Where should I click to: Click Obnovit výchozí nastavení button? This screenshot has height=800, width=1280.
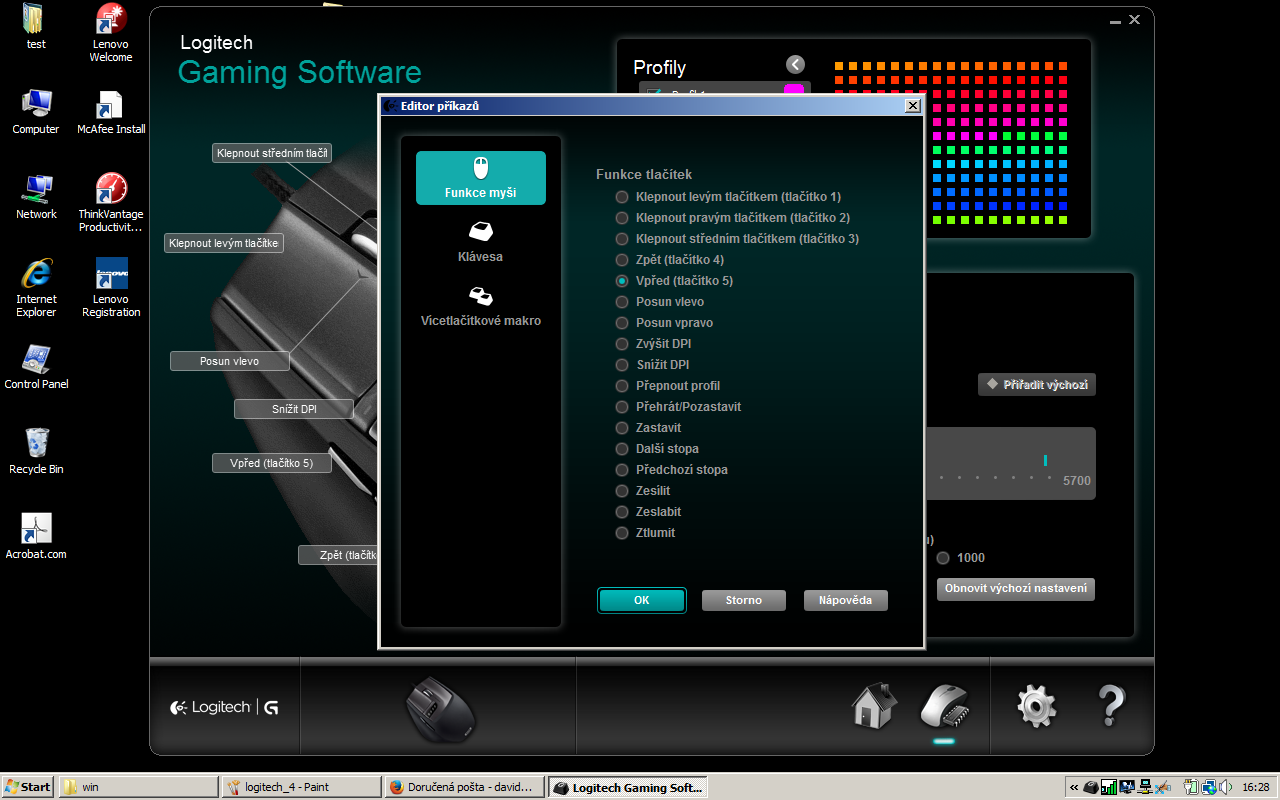(1016, 588)
